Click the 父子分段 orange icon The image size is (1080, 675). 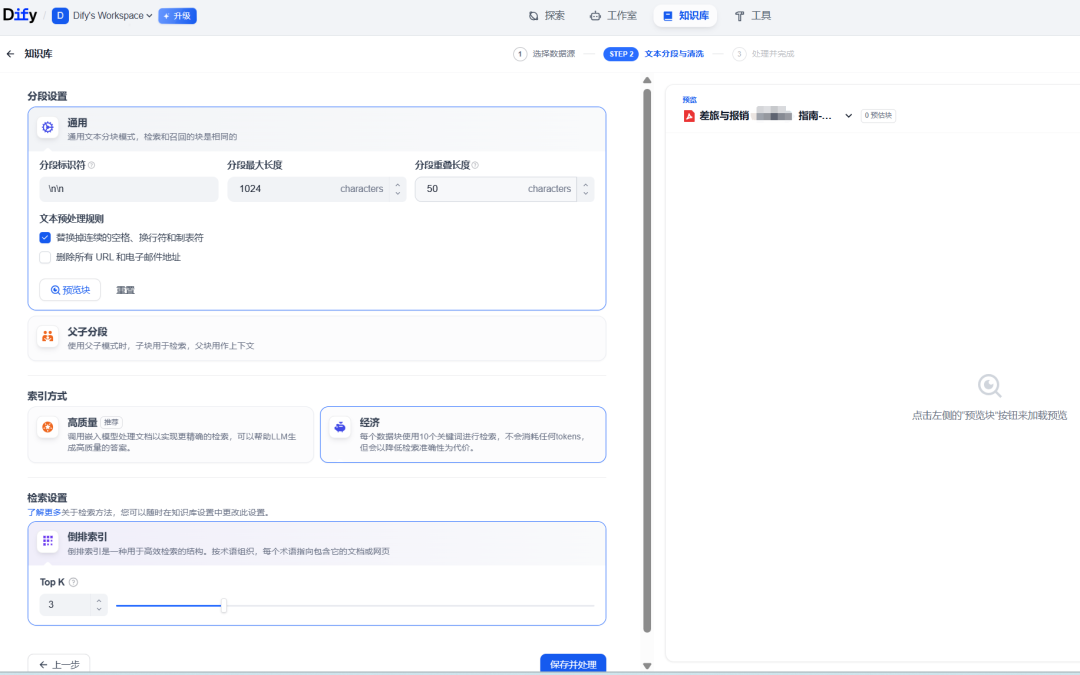pyautogui.click(x=48, y=336)
